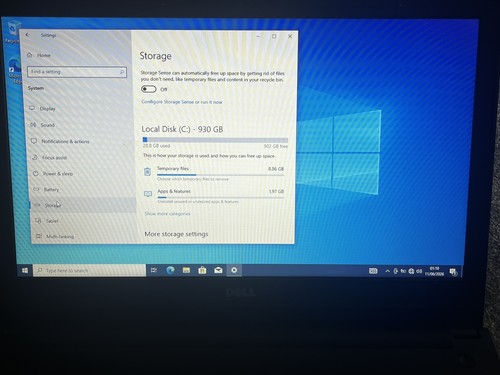
Task: Open Mail app from the taskbar
Action: coord(218,270)
